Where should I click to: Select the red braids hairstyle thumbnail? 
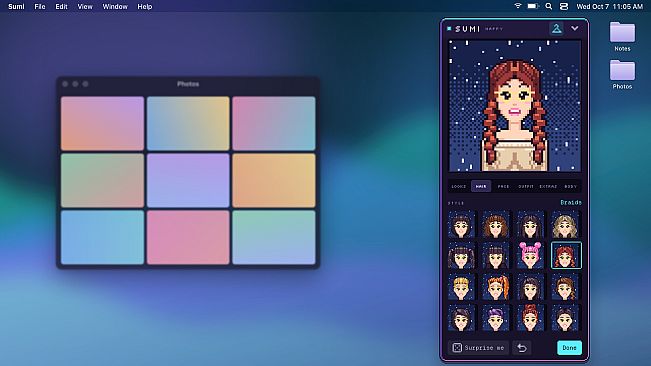point(566,255)
